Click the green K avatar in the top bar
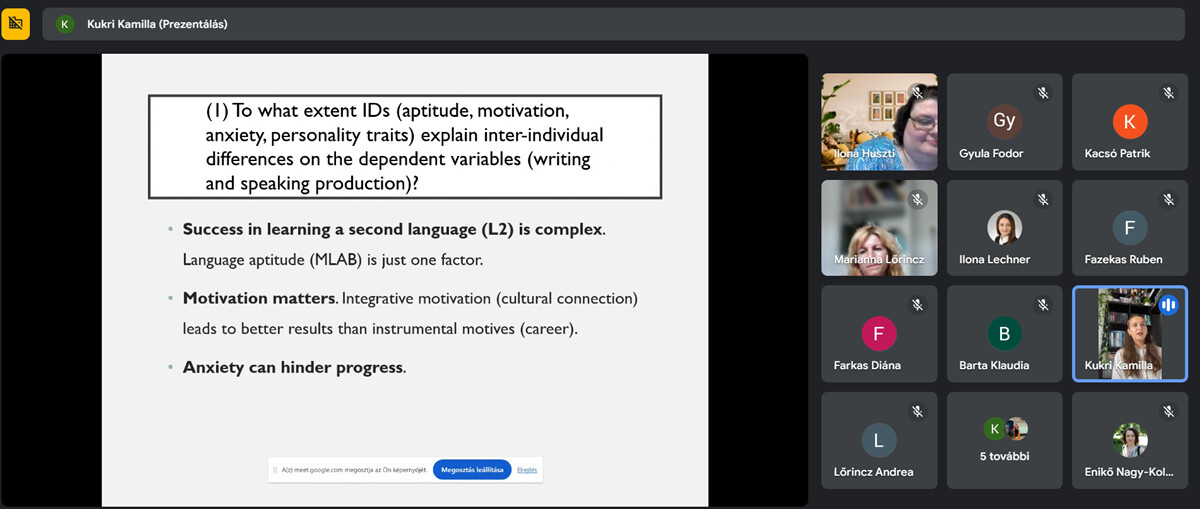 (65, 24)
